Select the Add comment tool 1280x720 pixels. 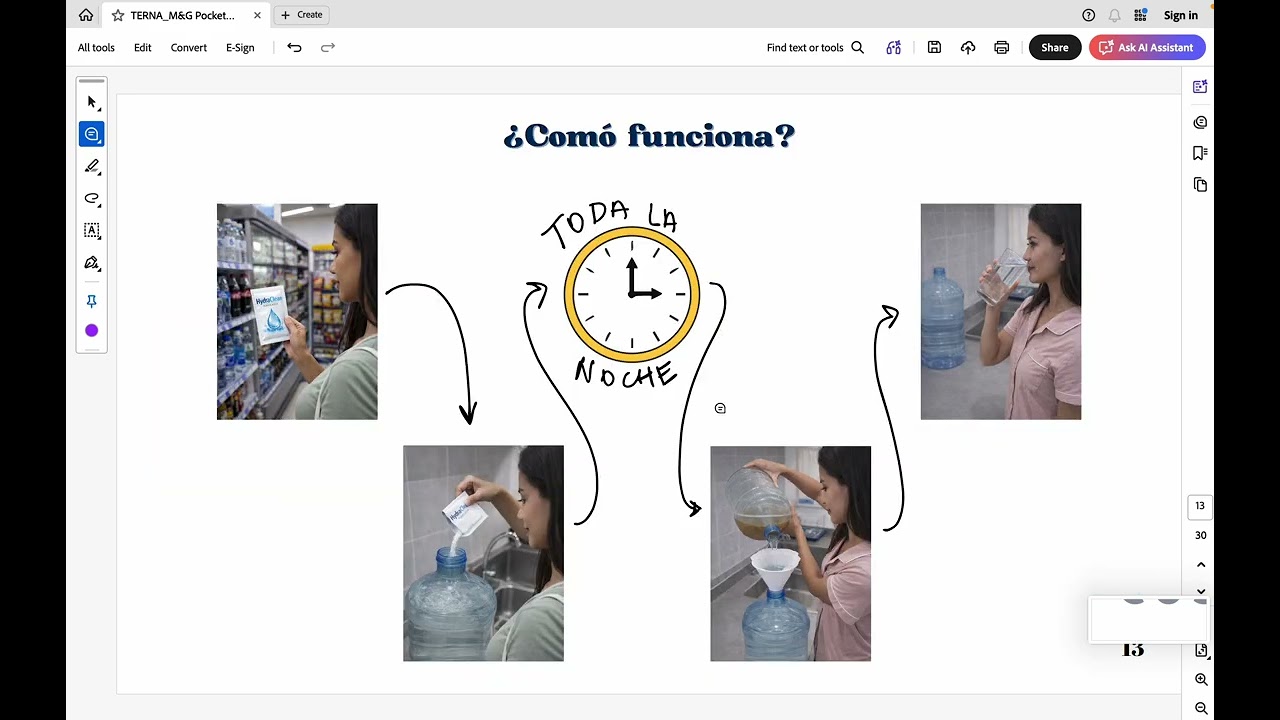[x=92, y=134]
